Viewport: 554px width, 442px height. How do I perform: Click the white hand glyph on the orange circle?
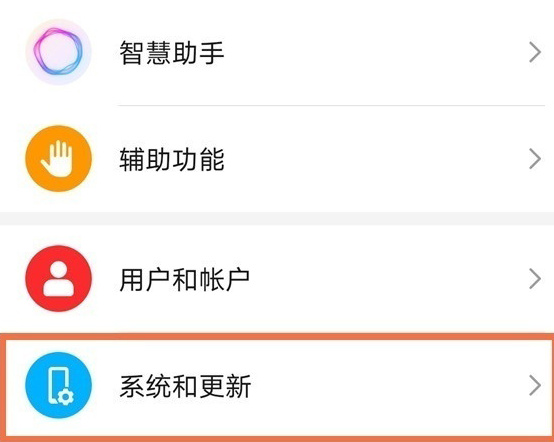[x=57, y=159]
